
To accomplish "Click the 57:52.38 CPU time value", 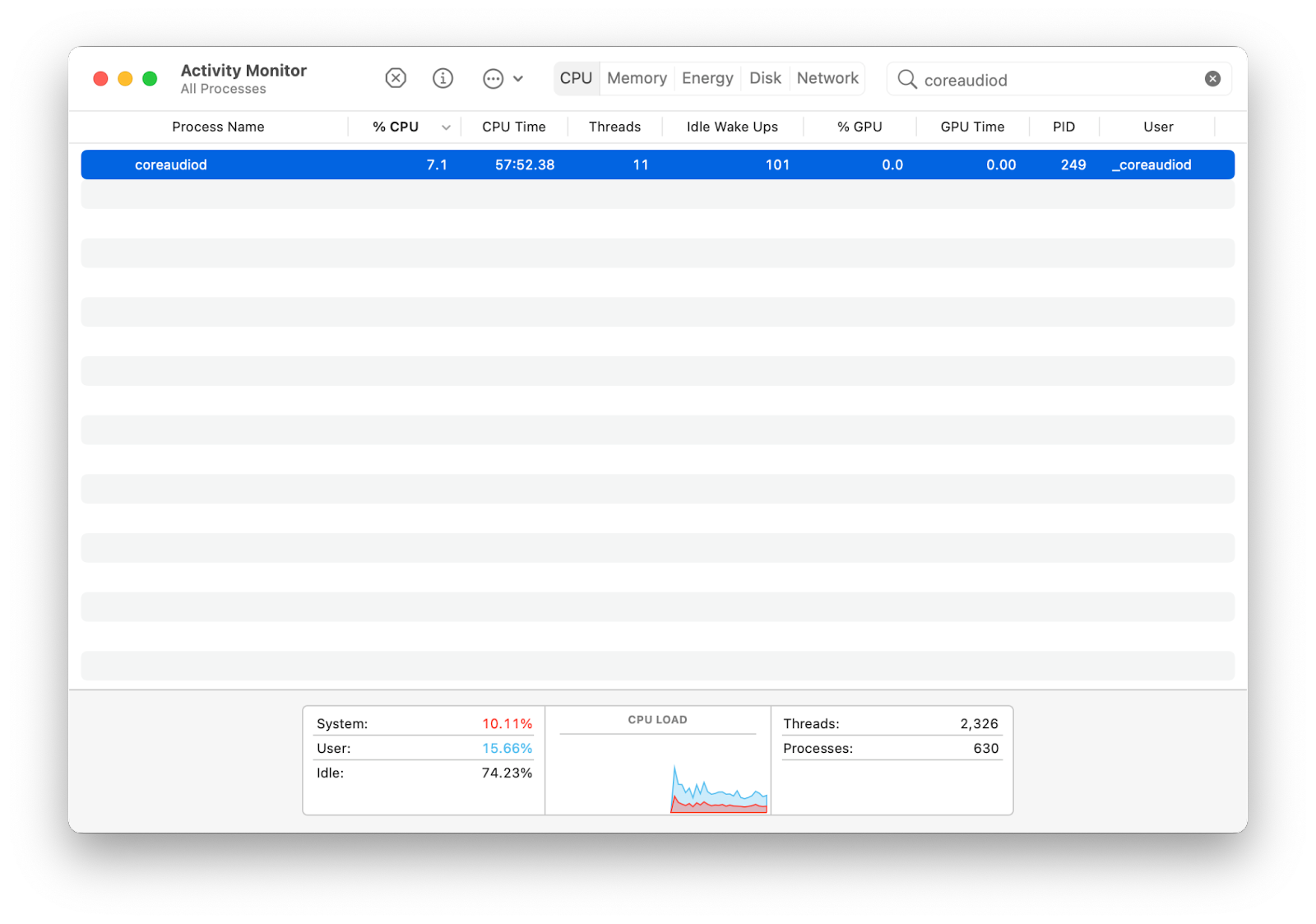I will click(x=525, y=165).
